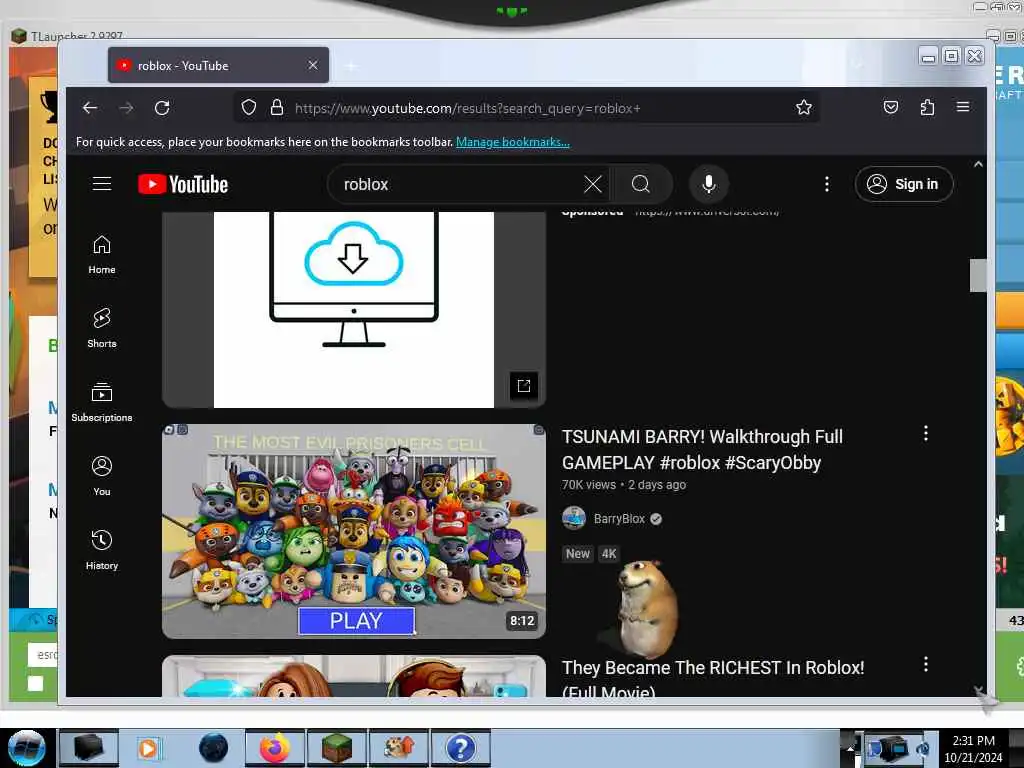Open the sponsored ad external link icon
Screen dimensions: 1024x768
524,385
